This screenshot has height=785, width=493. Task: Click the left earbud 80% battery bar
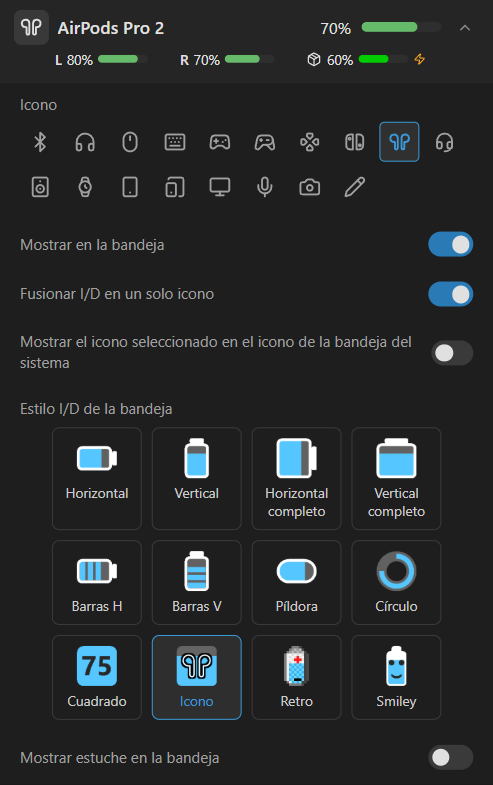coord(123,59)
